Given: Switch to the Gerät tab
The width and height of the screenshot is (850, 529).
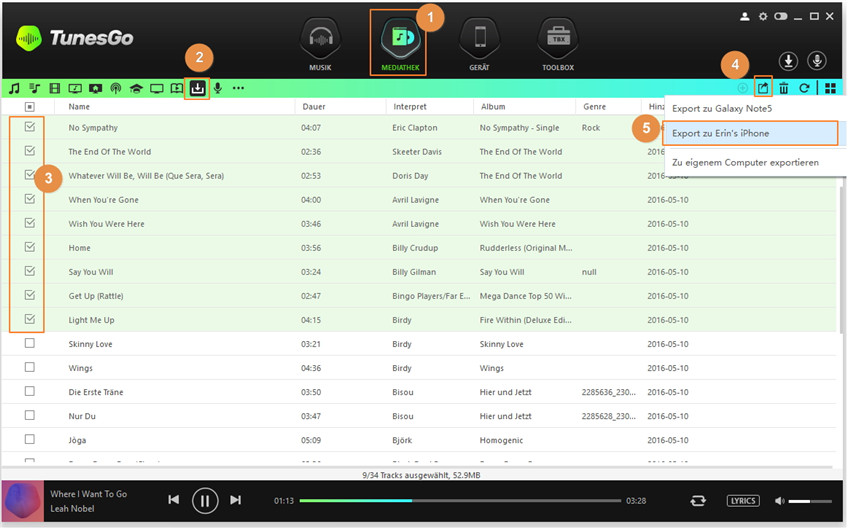Looking at the screenshot, I should coord(479,45).
